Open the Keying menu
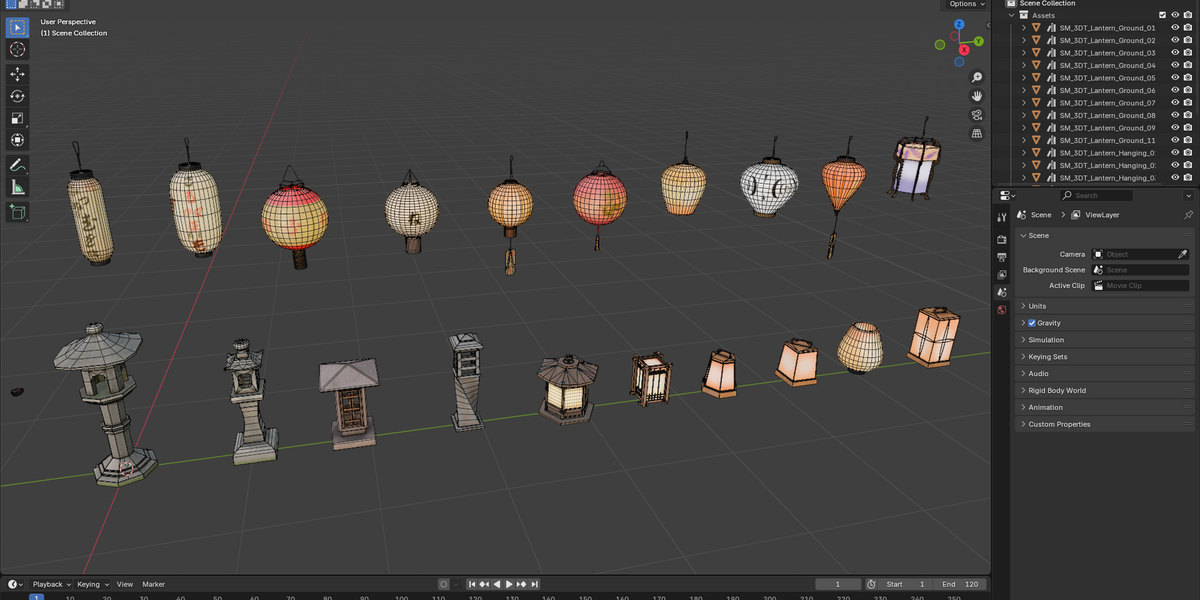 [92, 584]
